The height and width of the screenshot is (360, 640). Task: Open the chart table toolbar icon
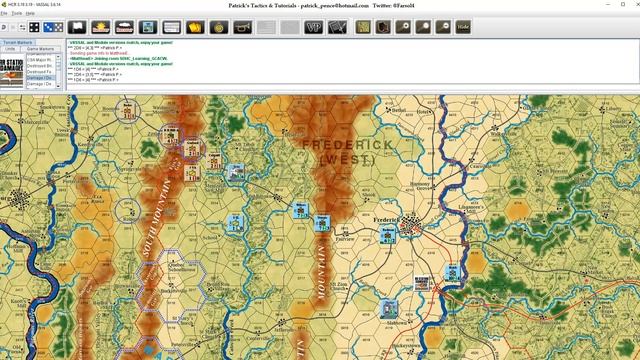point(172,27)
